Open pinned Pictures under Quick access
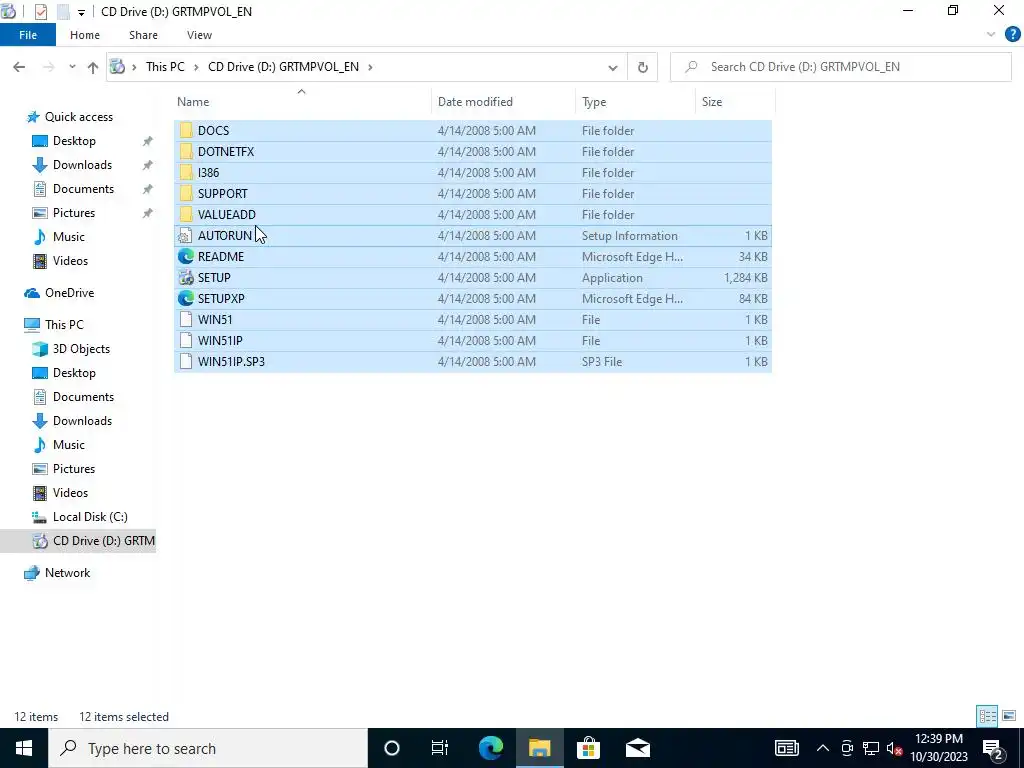 pos(74,213)
